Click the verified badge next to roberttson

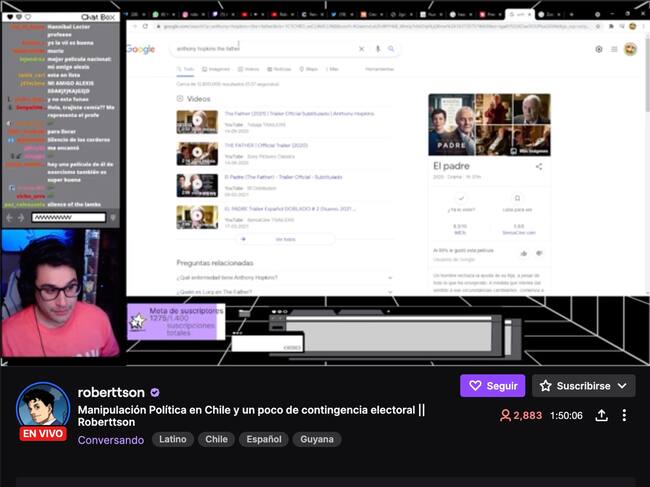pyautogui.click(x=155, y=392)
